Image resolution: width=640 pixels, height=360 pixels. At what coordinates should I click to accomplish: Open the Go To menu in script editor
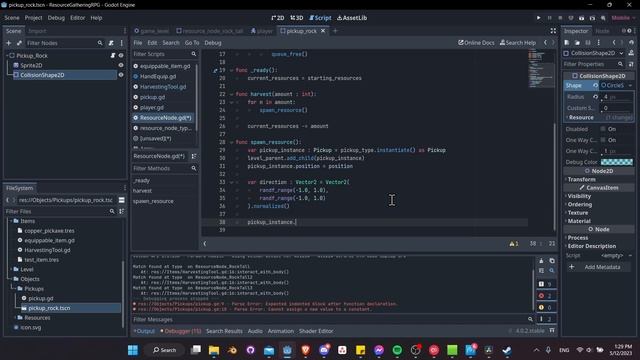click(x=192, y=43)
